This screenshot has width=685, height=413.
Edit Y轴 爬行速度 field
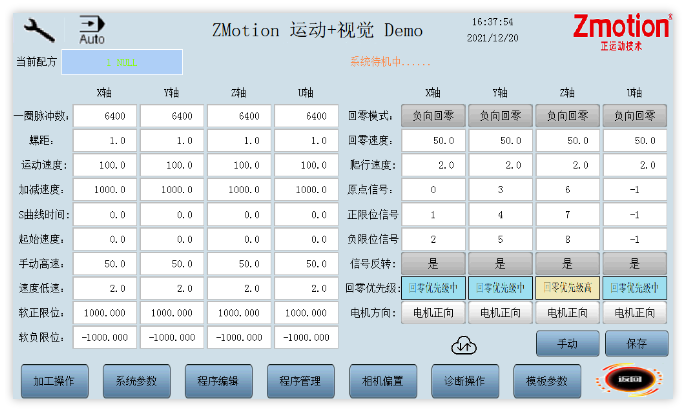tap(500, 165)
